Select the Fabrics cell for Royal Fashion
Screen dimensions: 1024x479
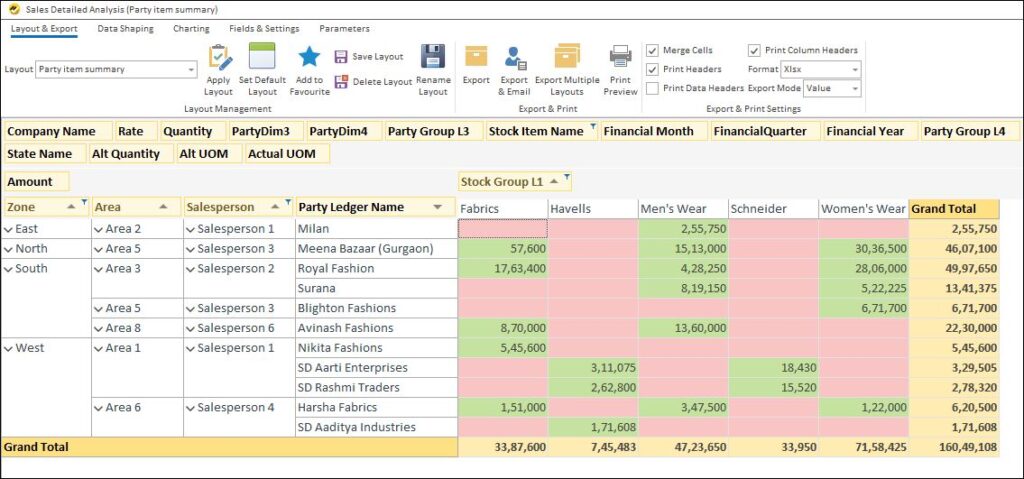tap(503, 269)
